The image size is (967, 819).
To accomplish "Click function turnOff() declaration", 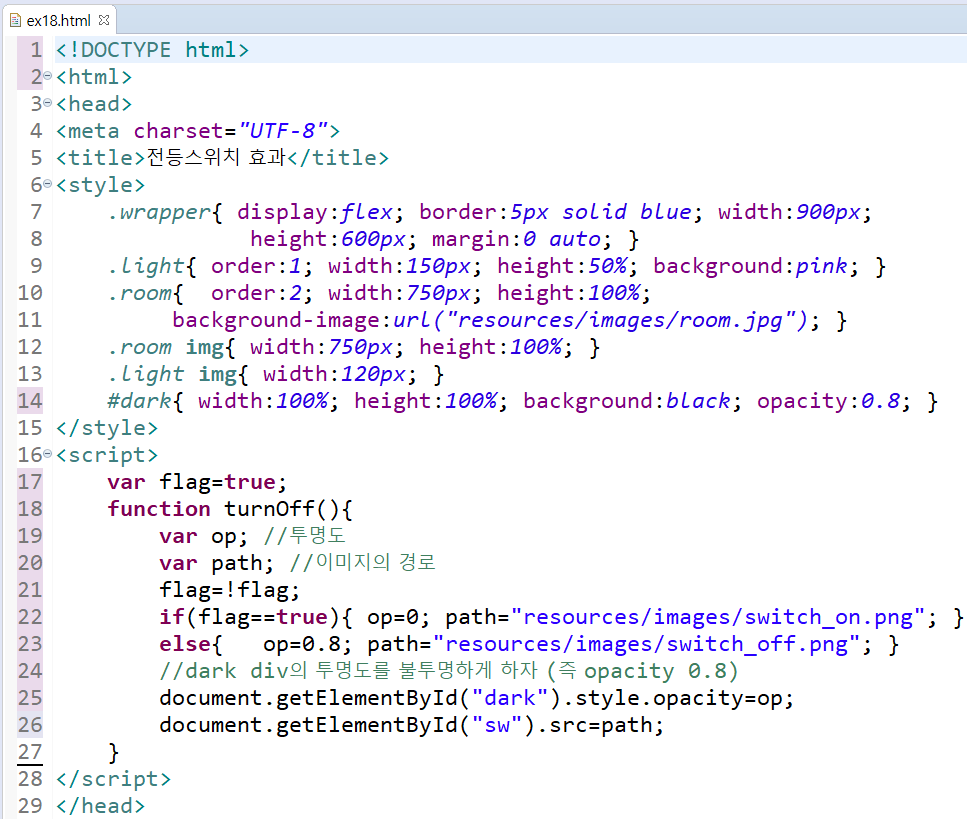I will pos(229,509).
